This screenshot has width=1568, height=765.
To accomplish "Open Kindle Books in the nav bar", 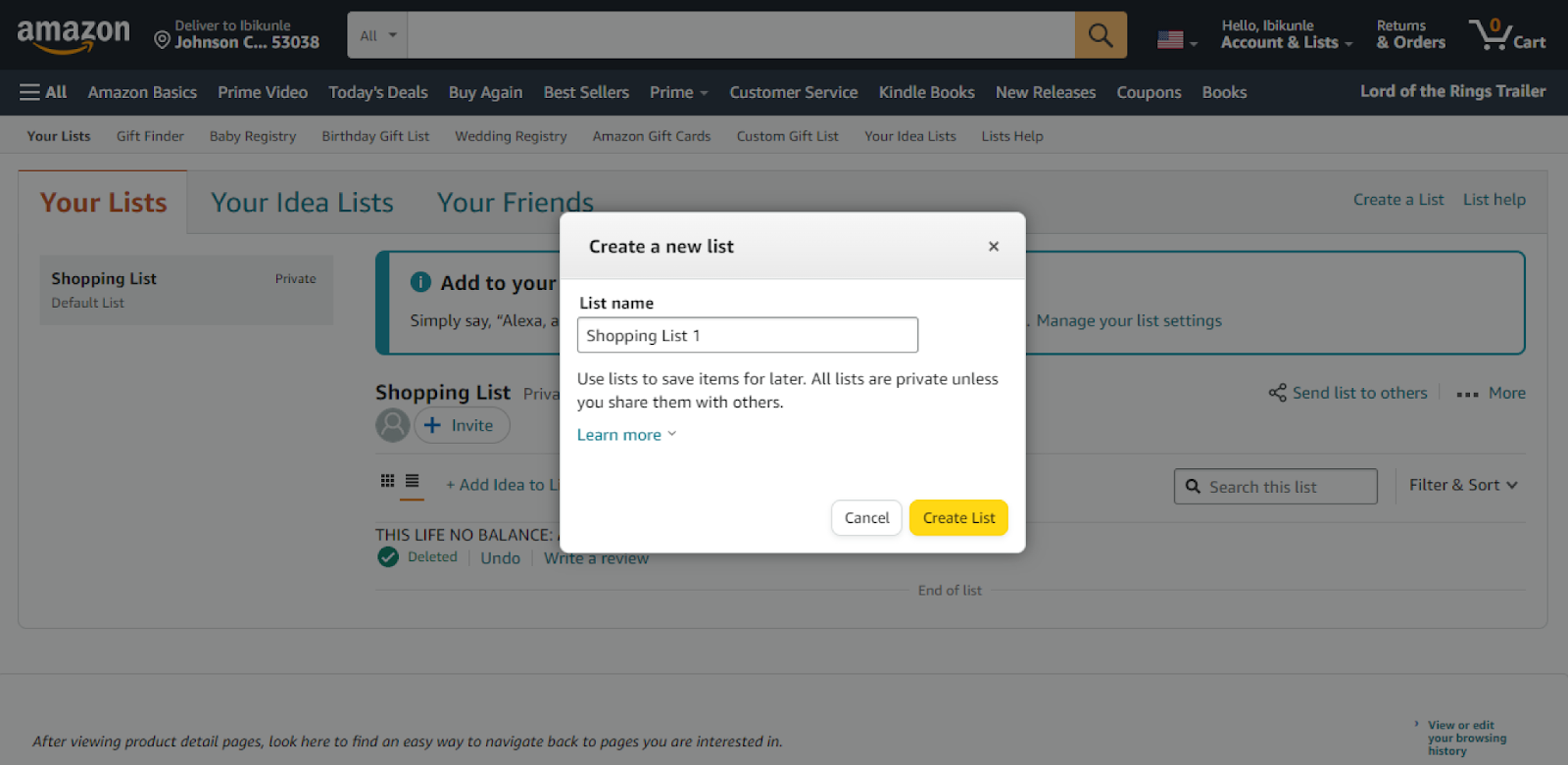I will [926, 92].
